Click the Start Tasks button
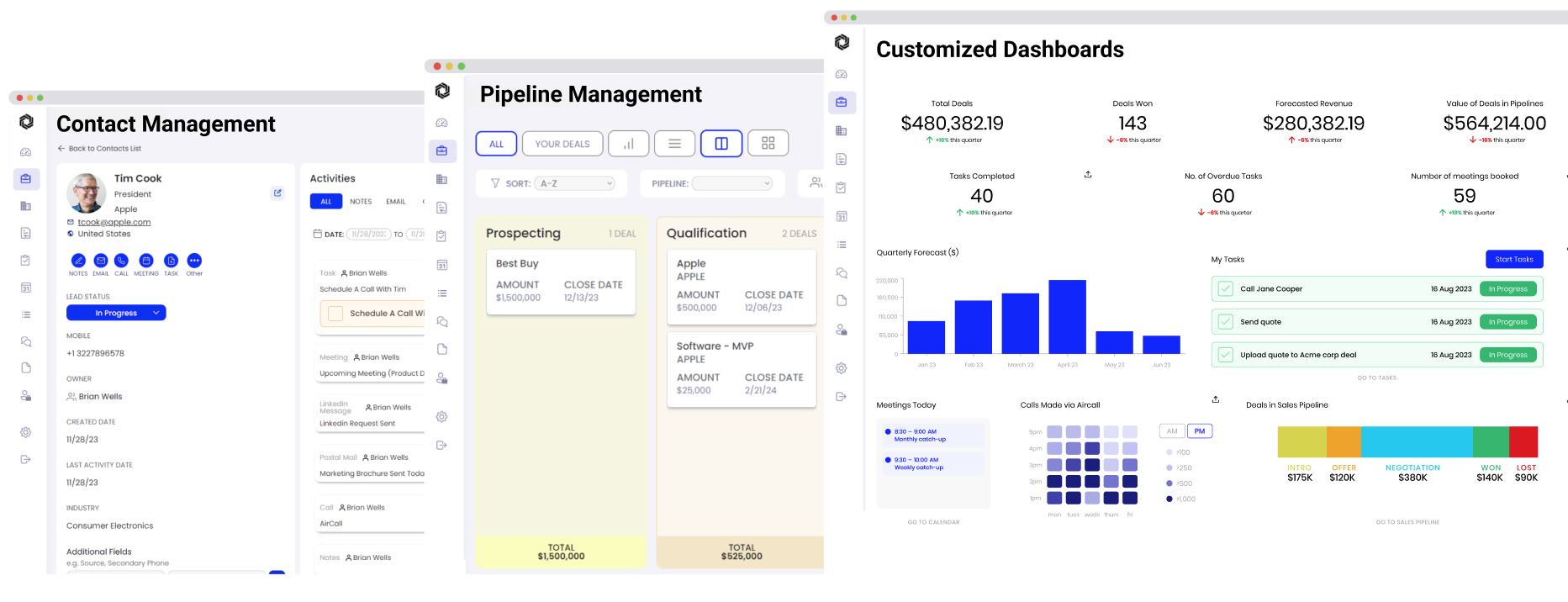This screenshot has width=1568, height=602. coord(1514,259)
